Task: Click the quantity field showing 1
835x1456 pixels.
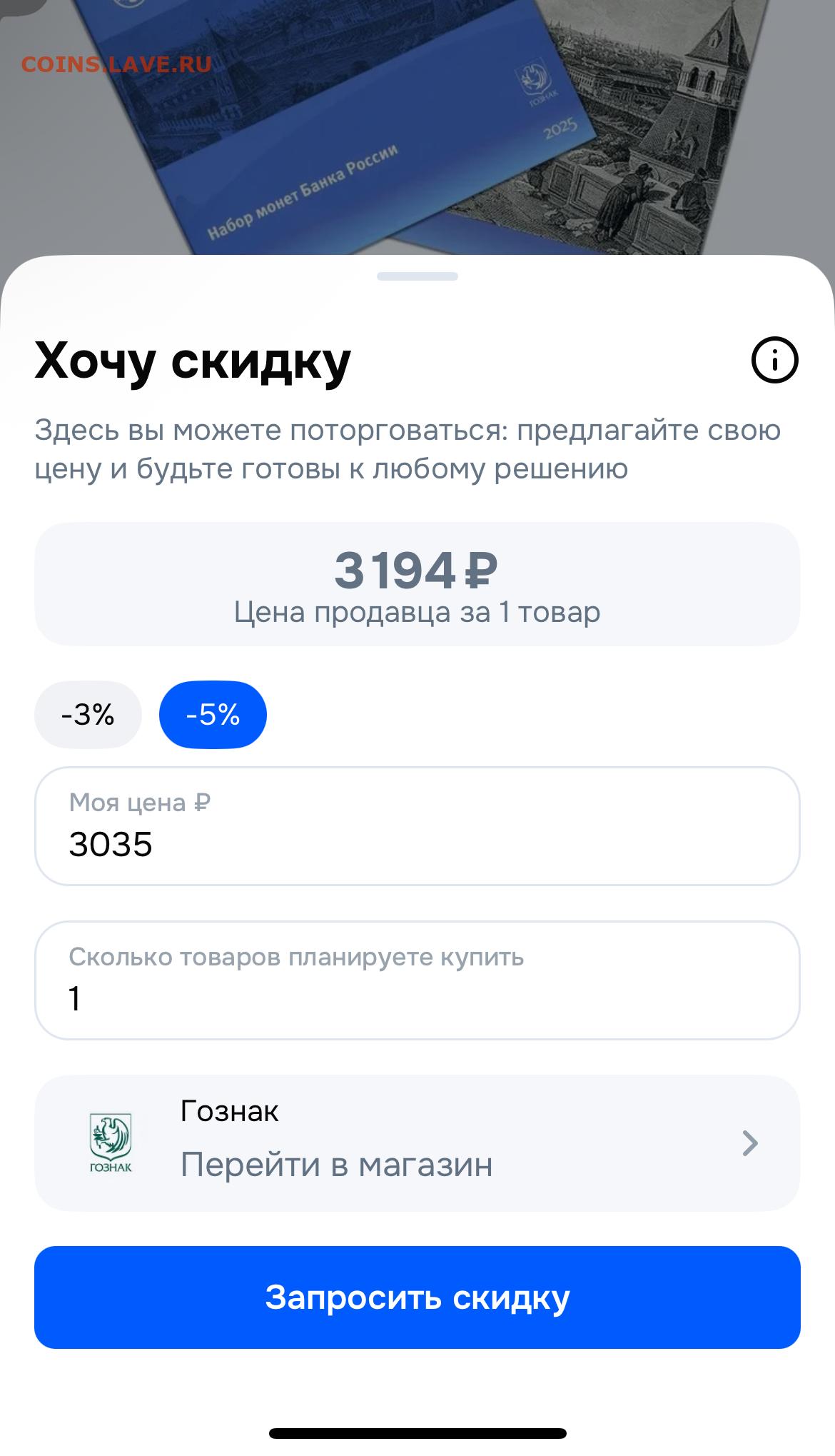Action: pos(417,980)
